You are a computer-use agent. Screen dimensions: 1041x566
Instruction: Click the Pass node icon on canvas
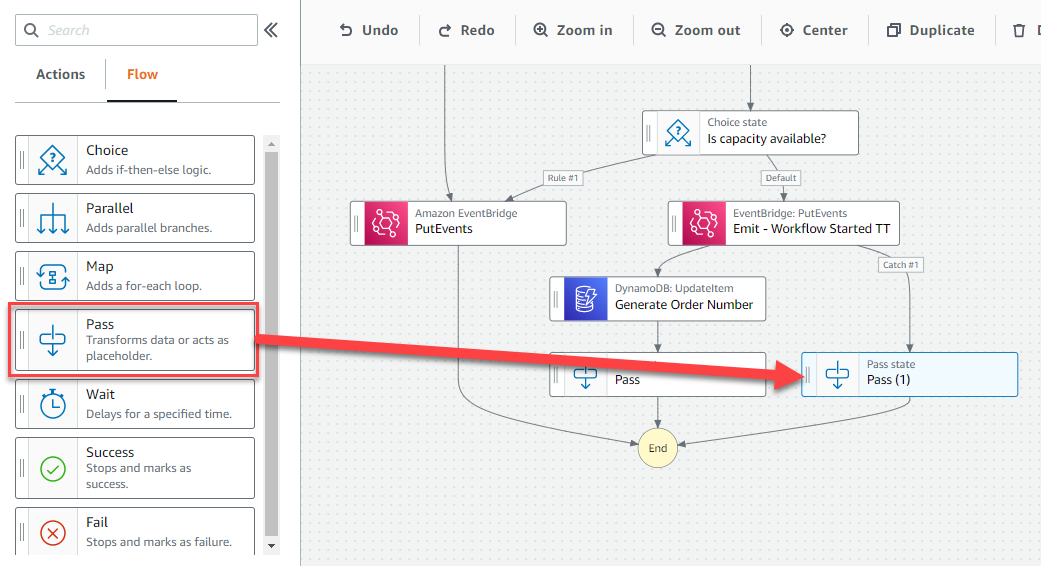click(x=586, y=378)
